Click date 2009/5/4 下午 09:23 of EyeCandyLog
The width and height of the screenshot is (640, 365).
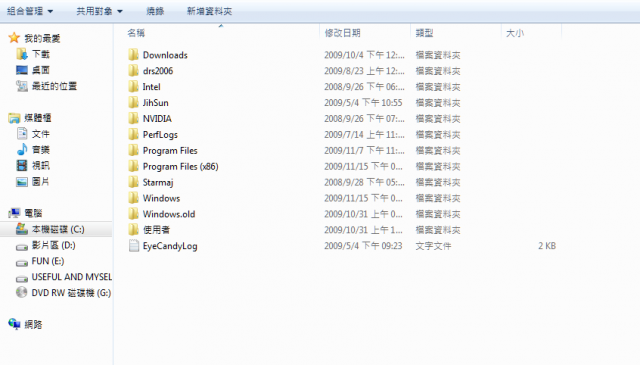[363, 246]
